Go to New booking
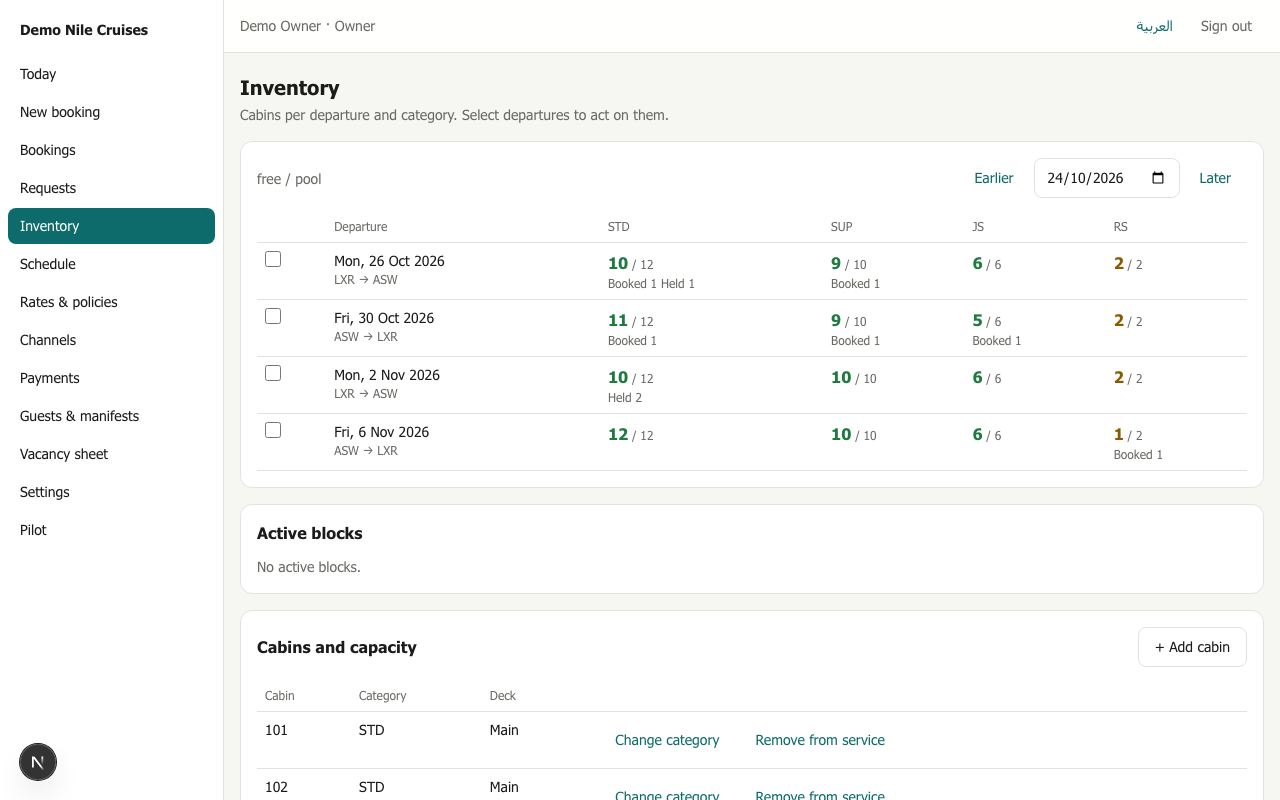 tap(111, 112)
